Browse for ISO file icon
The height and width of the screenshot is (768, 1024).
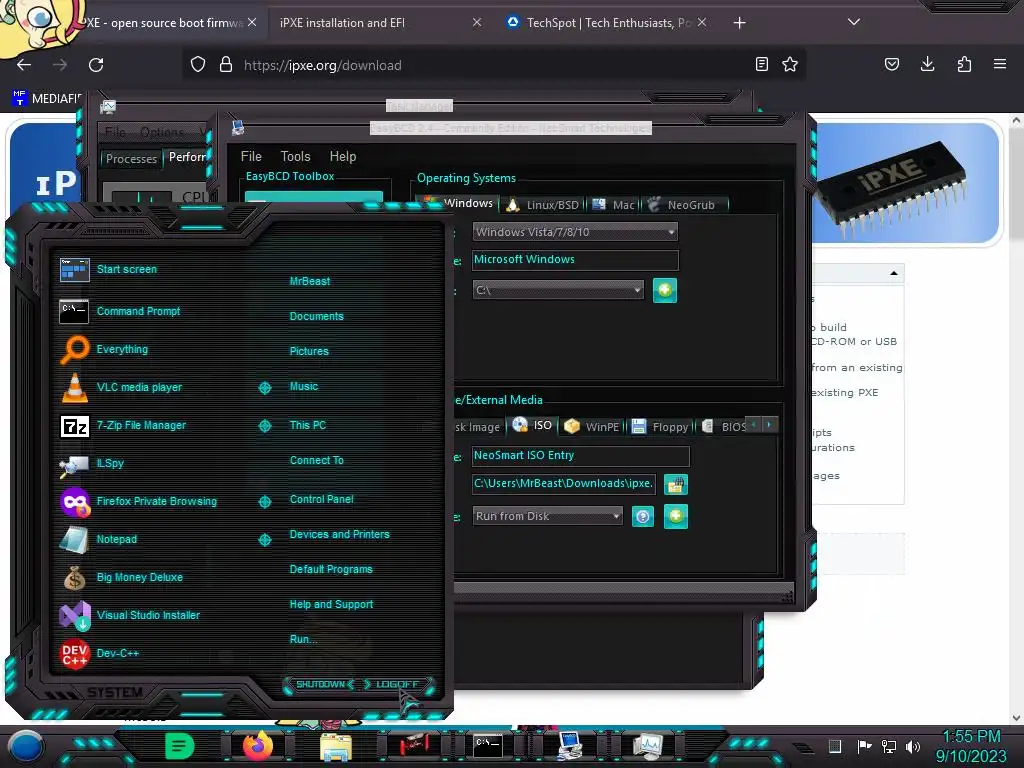click(676, 485)
